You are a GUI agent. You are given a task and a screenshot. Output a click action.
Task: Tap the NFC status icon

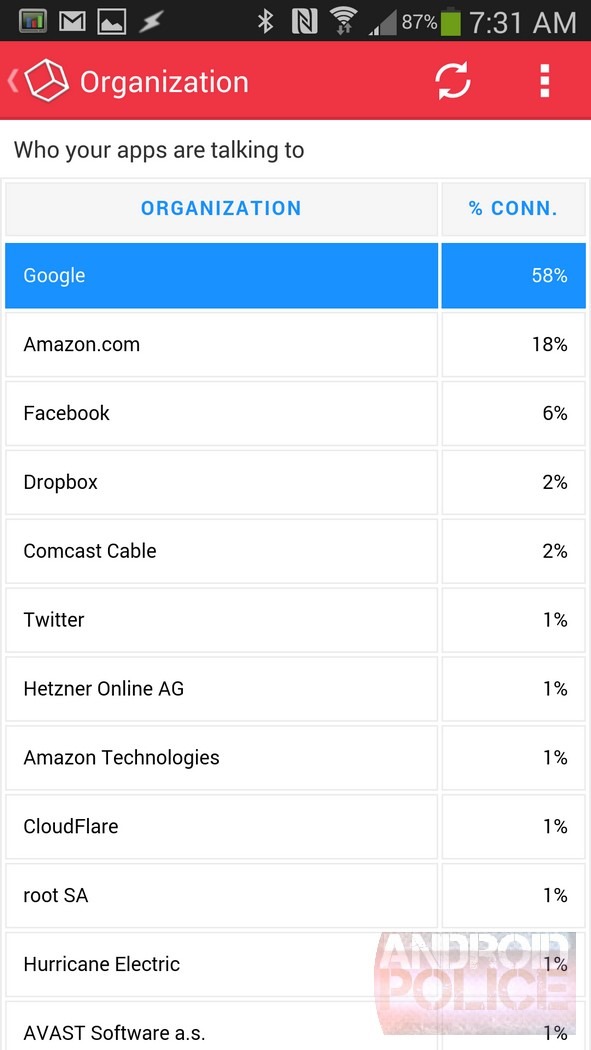(x=305, y=22)
